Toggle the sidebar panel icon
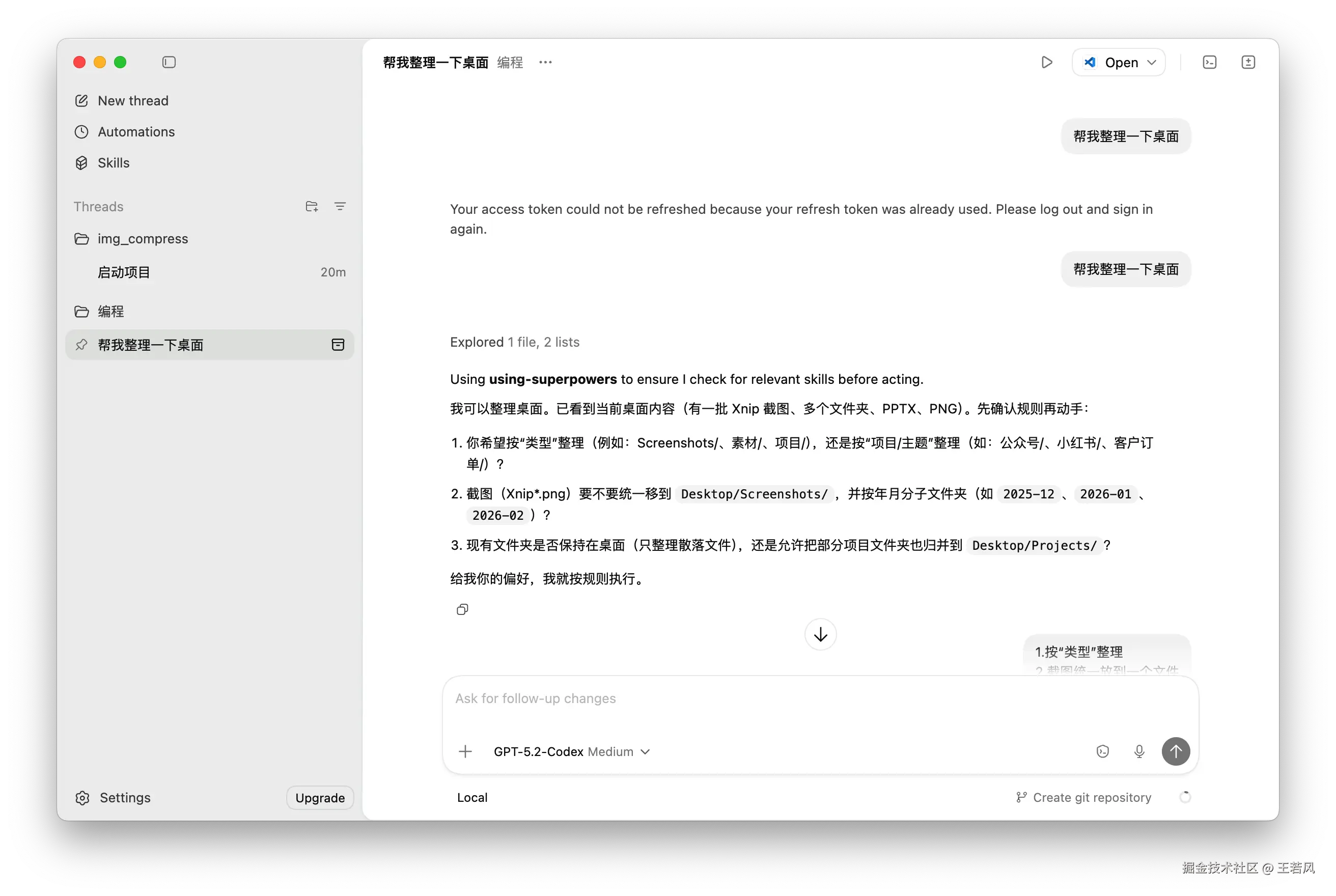 (x=169, y=62)
